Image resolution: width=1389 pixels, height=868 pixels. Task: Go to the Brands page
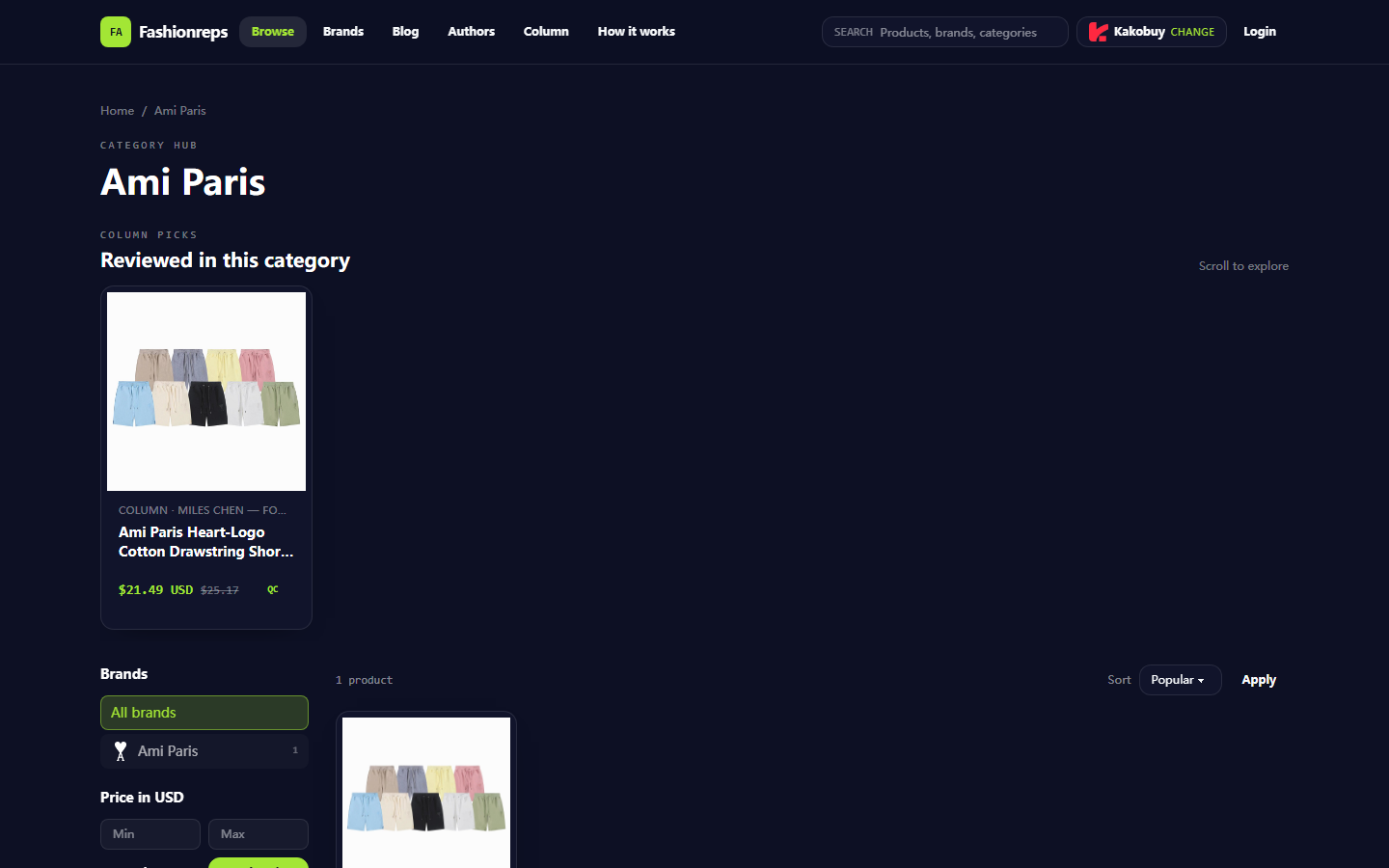point(343,32)
